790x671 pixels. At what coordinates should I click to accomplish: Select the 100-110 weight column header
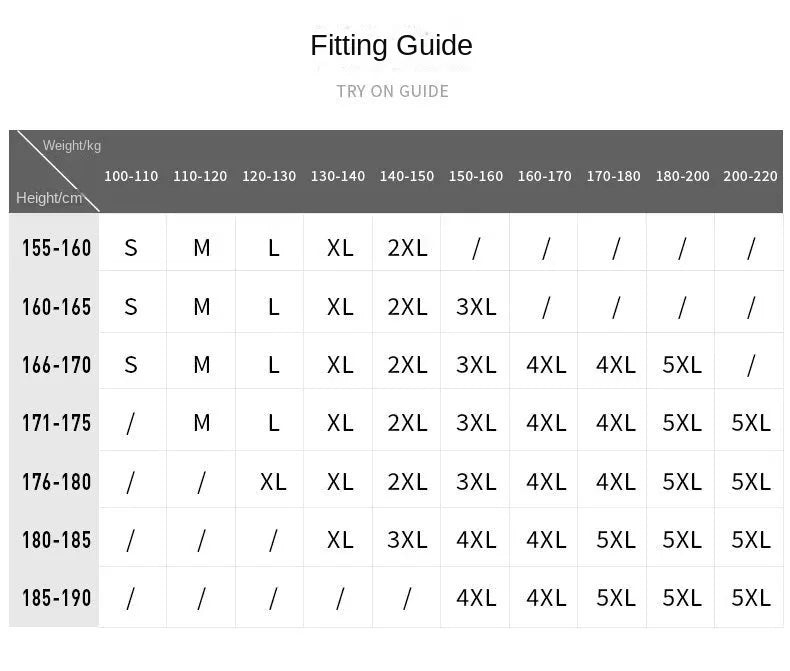tap(131, 176)
